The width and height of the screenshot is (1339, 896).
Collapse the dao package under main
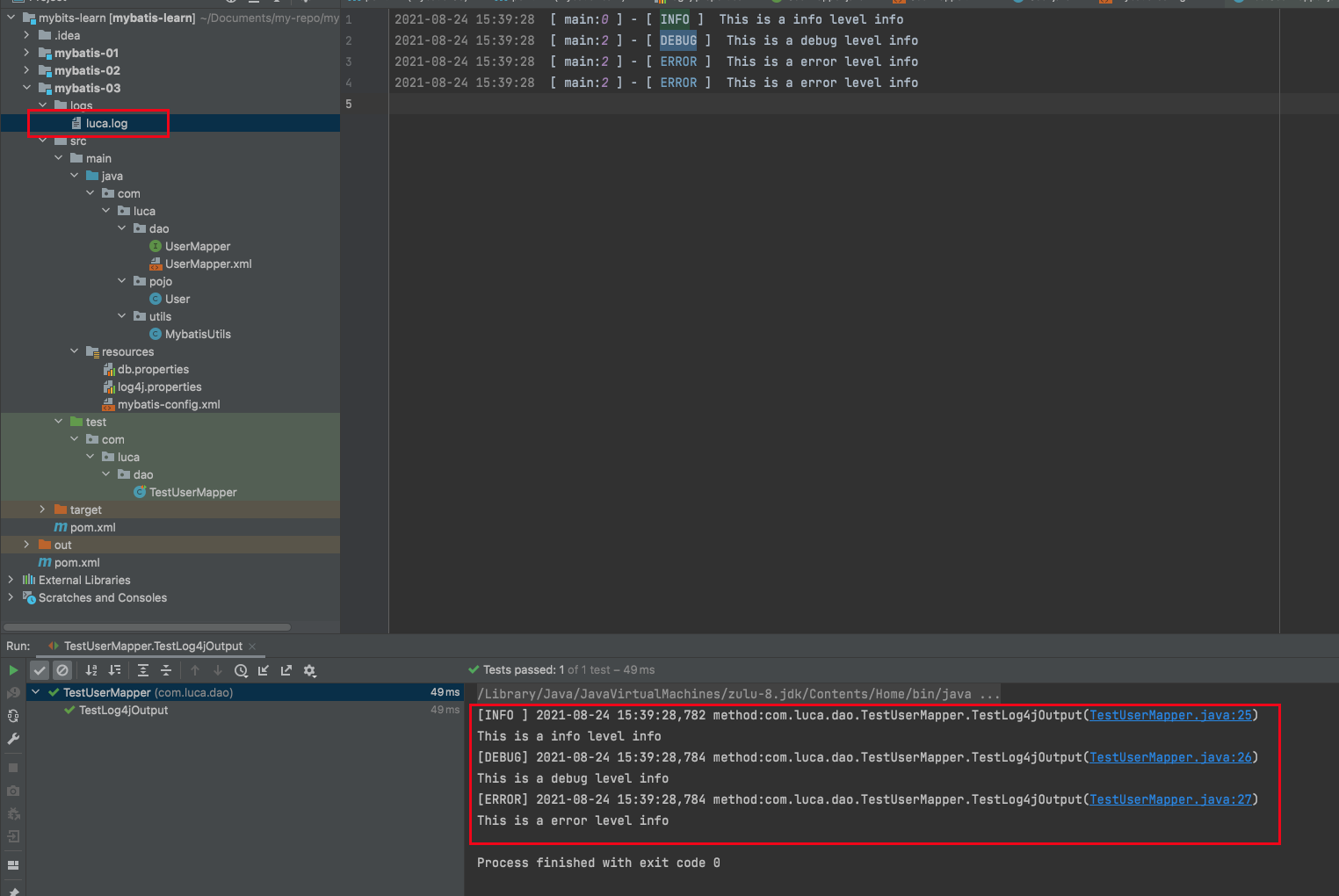(121, 228)
